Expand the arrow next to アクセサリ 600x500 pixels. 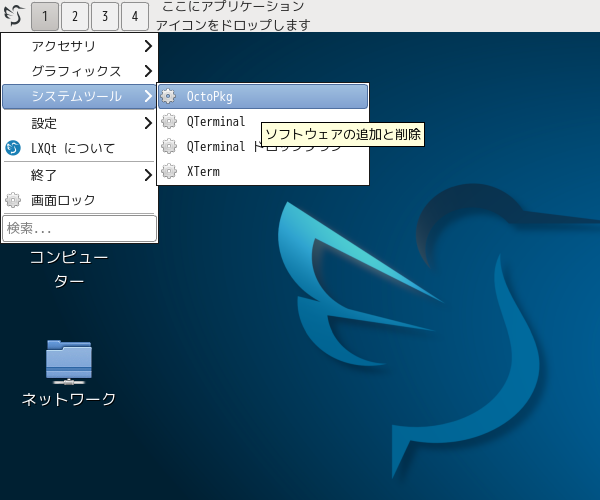(148, 46)
